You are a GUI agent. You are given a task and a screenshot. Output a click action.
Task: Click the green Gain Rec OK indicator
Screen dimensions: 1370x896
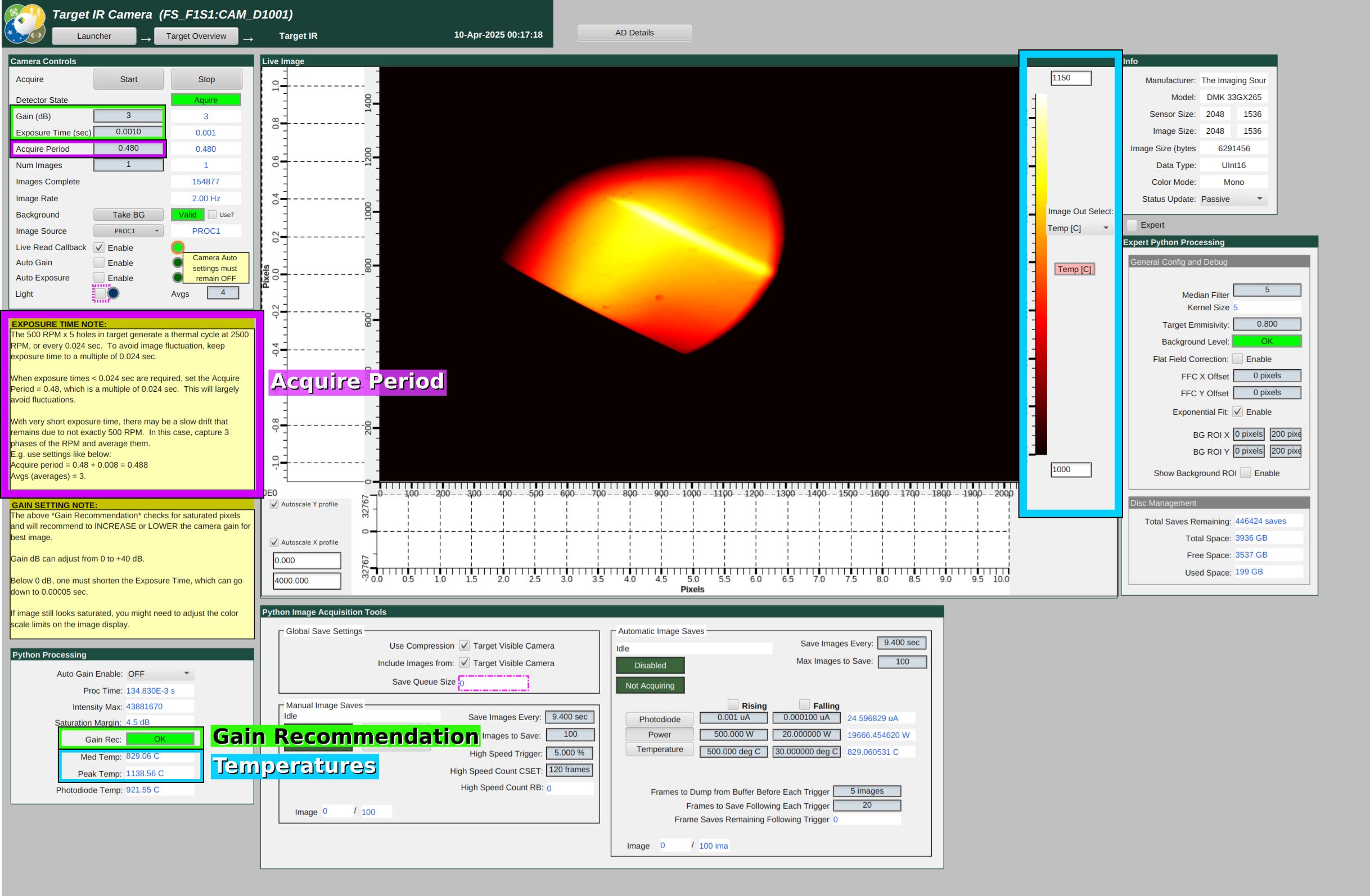pos(160,739)
